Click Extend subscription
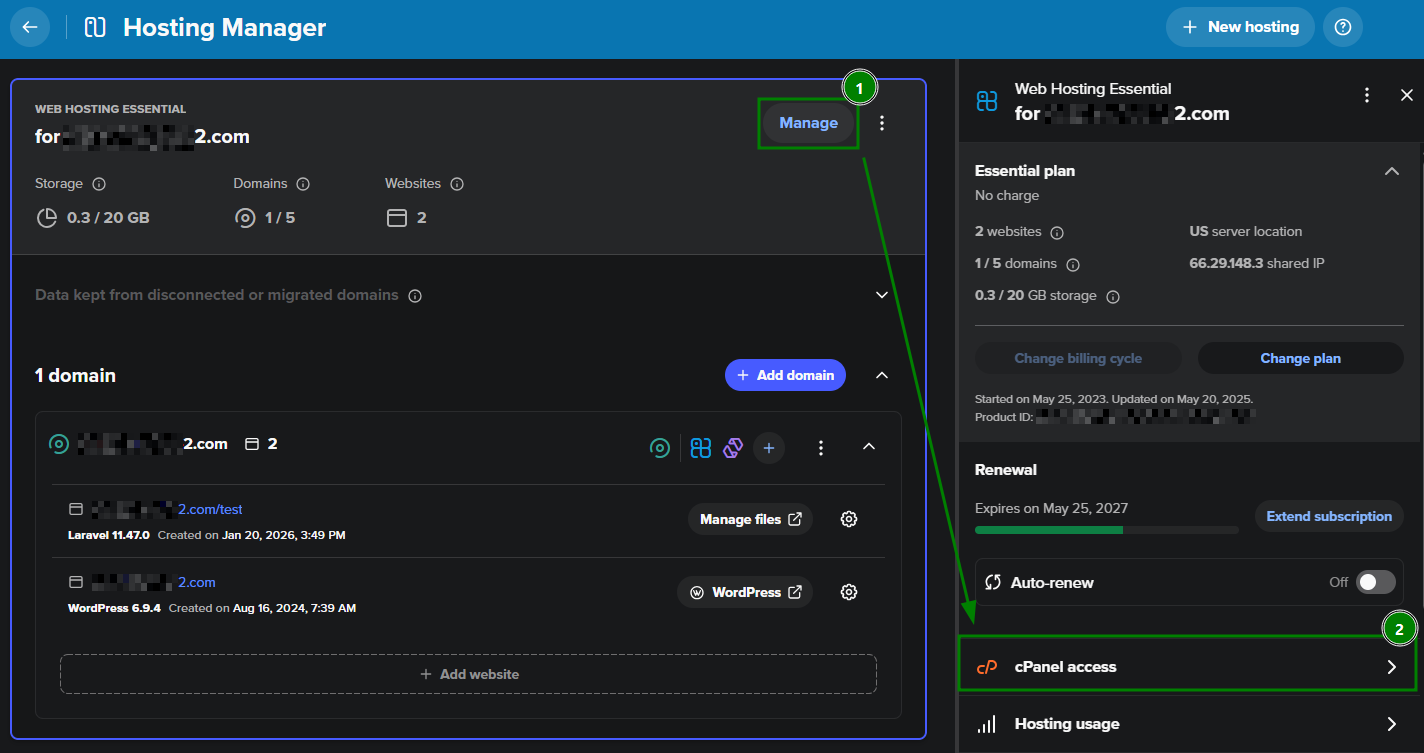This screenshot has width=1424, height=753. coord(1329,516)
